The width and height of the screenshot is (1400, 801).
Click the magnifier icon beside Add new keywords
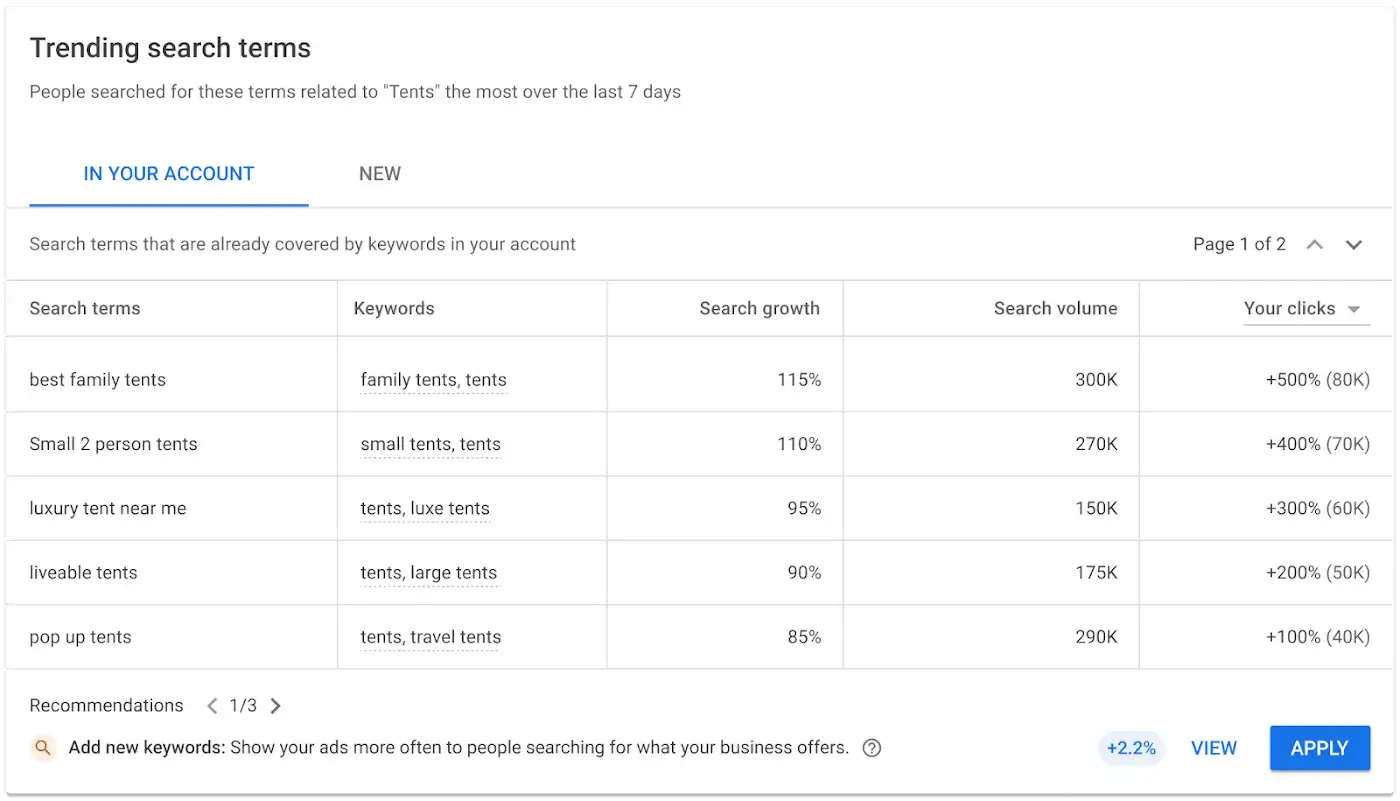coord(41,748)
